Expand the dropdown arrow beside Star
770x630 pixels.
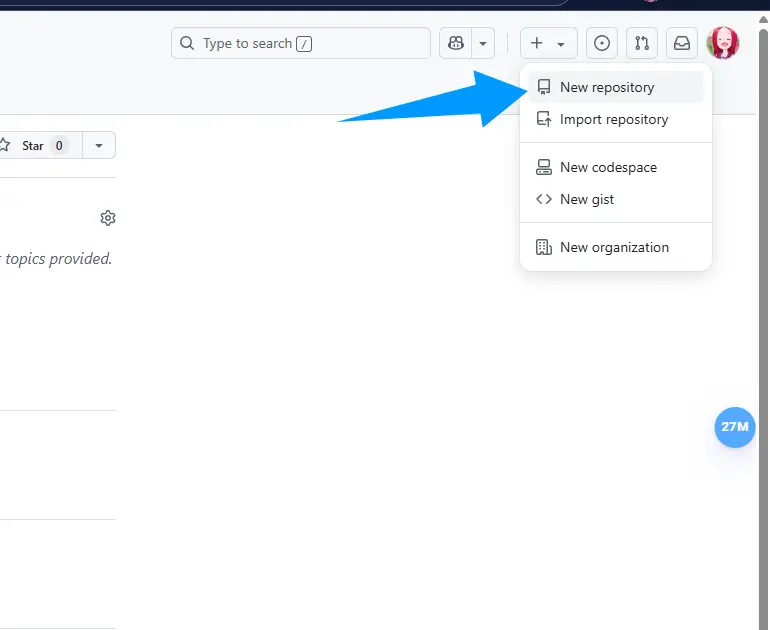(x=98, y=145)
